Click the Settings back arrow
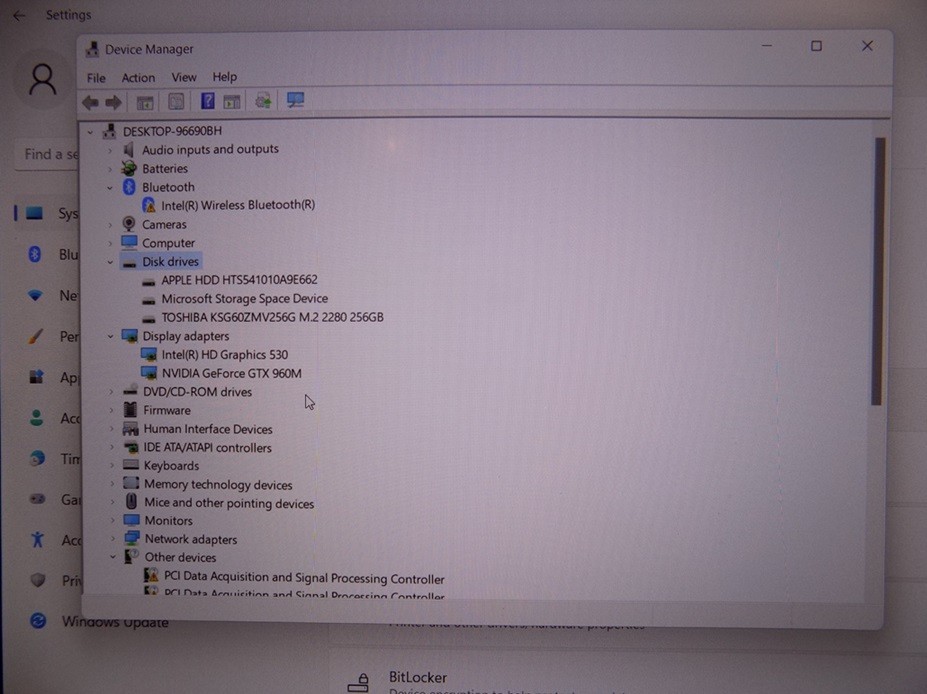 point(20,16)
